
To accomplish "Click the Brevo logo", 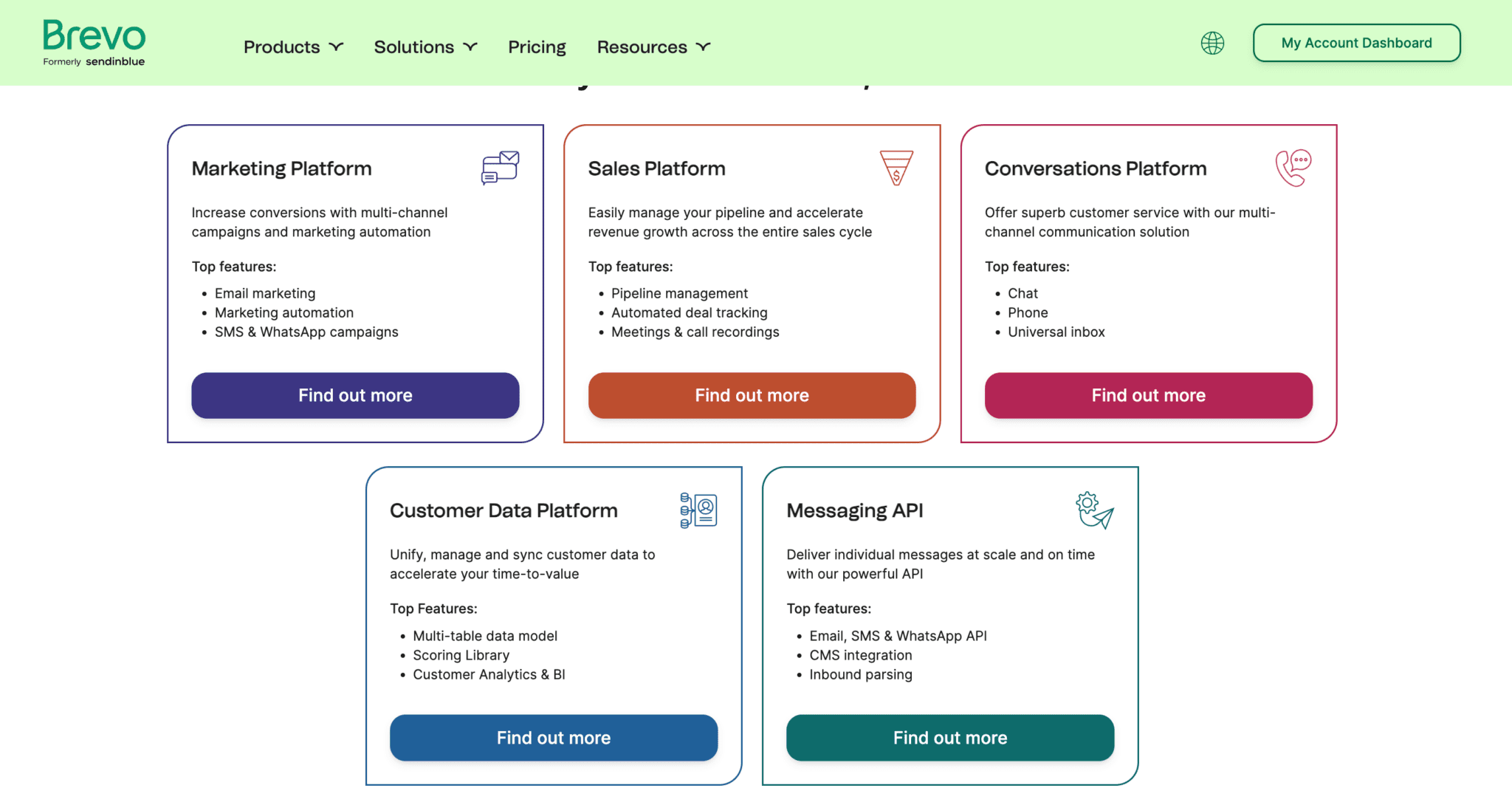I will (93, 41).
